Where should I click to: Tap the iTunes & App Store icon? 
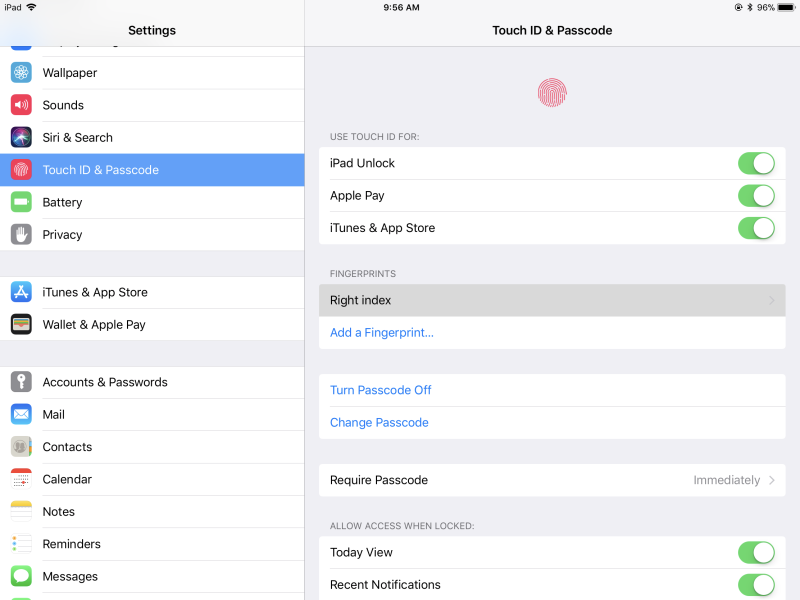tap(21, 292)
